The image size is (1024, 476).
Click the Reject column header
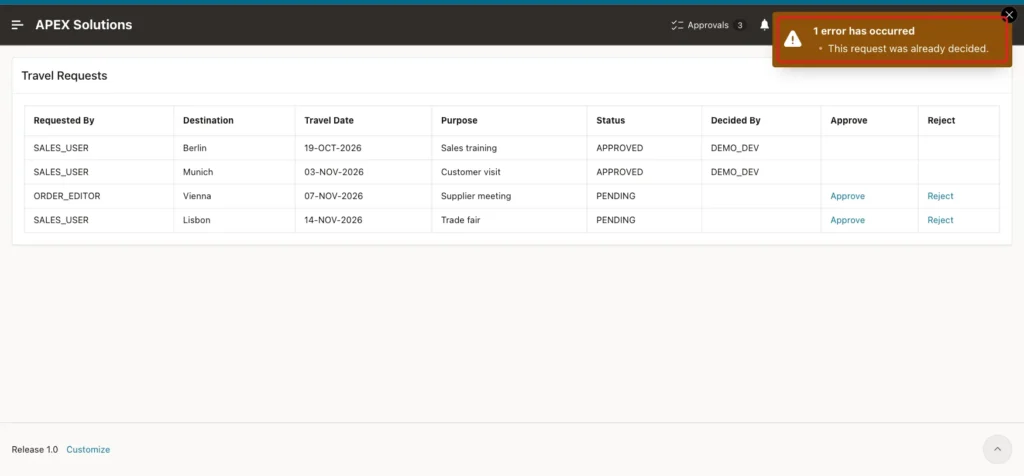point(941,120)
